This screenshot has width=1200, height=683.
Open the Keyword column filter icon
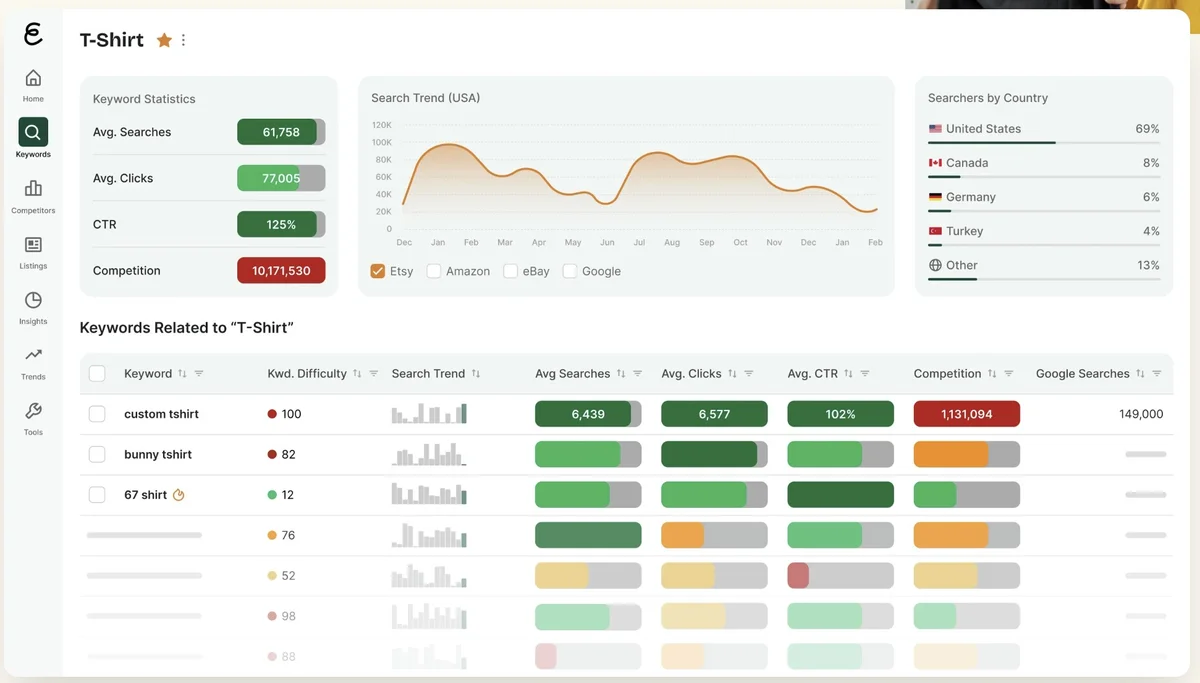[199, 373]
